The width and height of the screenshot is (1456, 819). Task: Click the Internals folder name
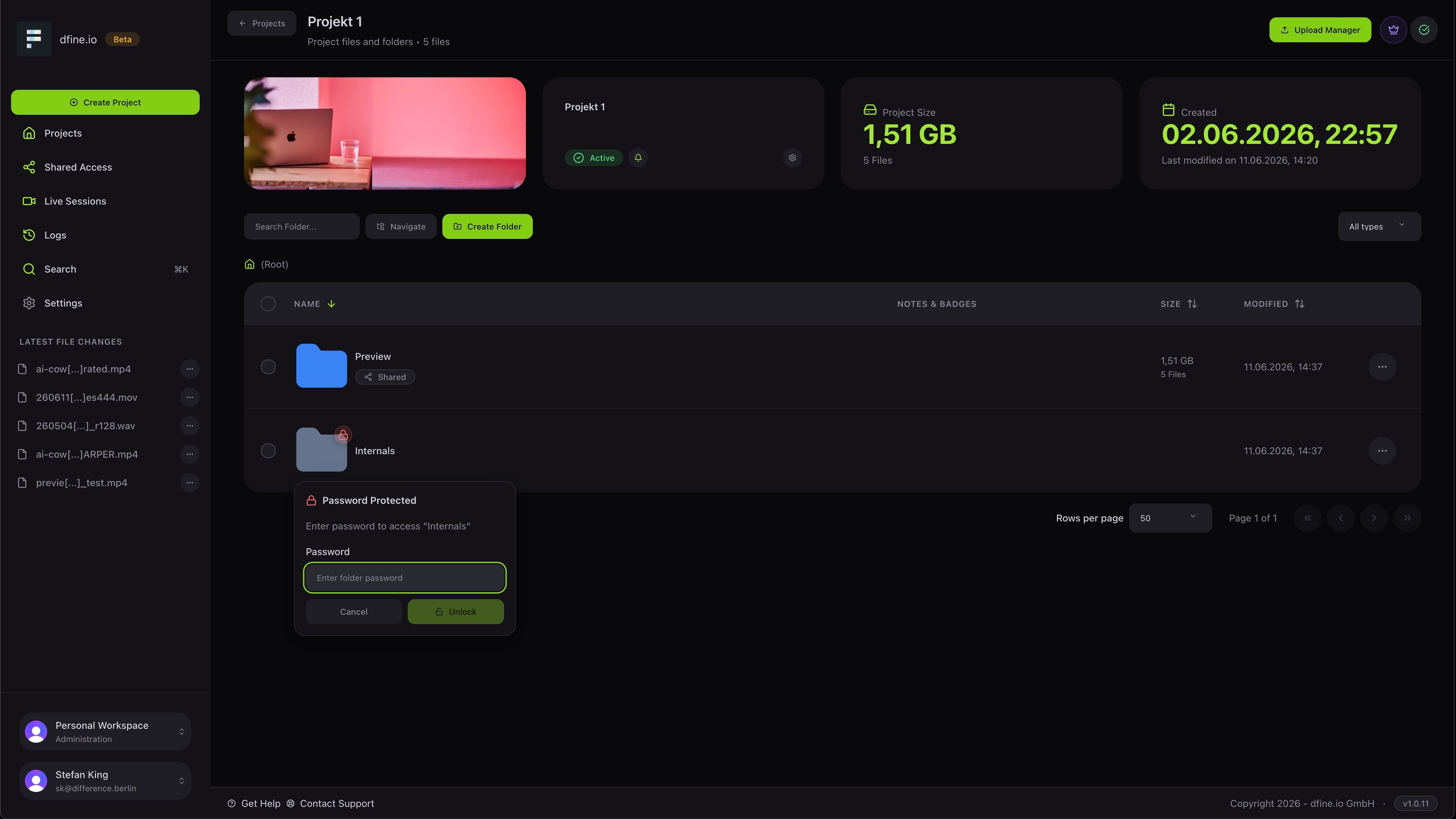click(x=375, y=451)
